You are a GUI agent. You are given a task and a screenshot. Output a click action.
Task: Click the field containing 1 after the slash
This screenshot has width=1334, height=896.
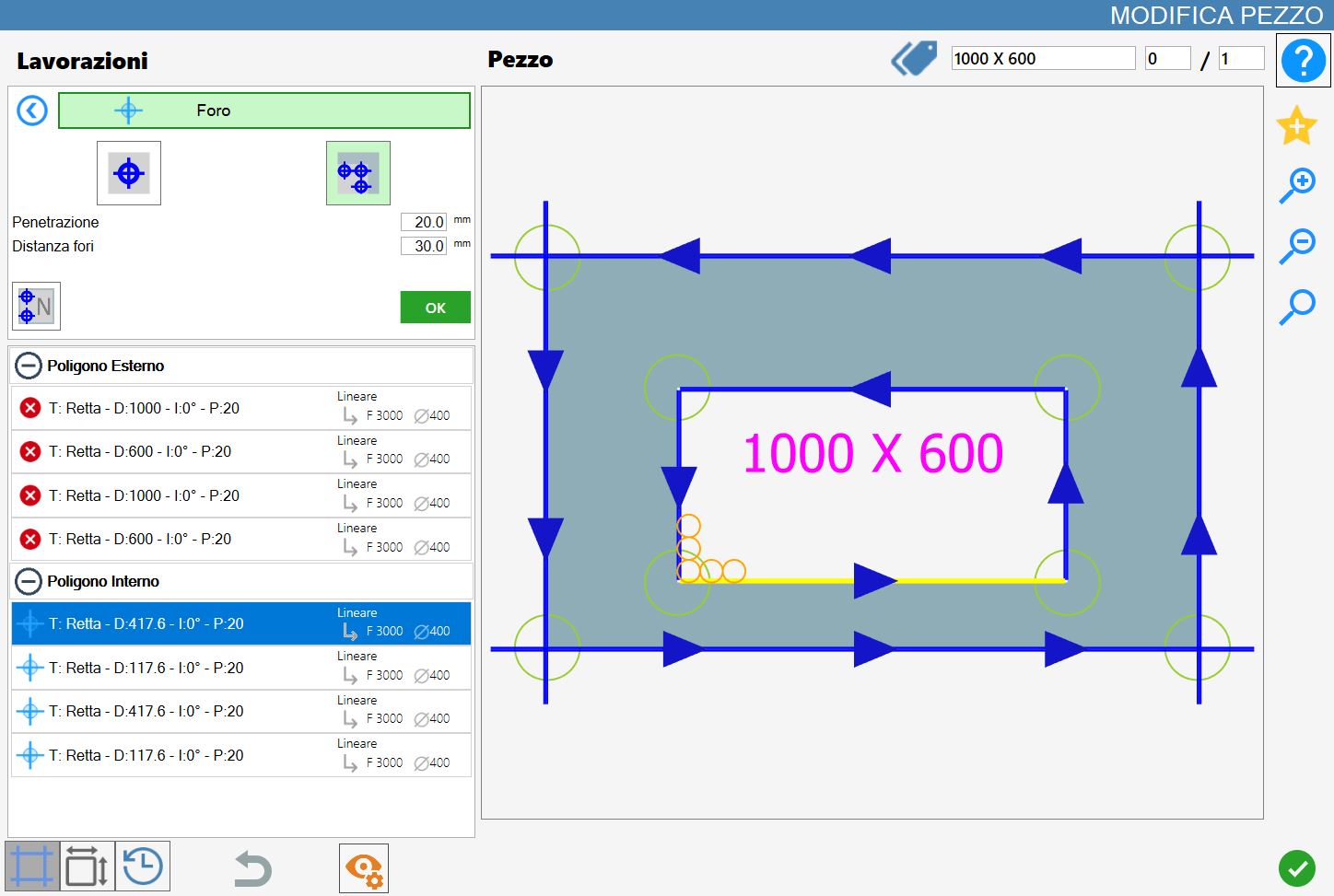tap(1241, 58)
